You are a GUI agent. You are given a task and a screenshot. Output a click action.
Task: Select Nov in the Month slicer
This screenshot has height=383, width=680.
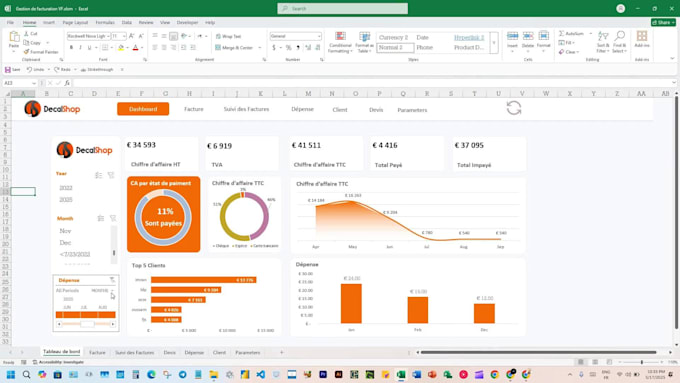coord(65,231)
